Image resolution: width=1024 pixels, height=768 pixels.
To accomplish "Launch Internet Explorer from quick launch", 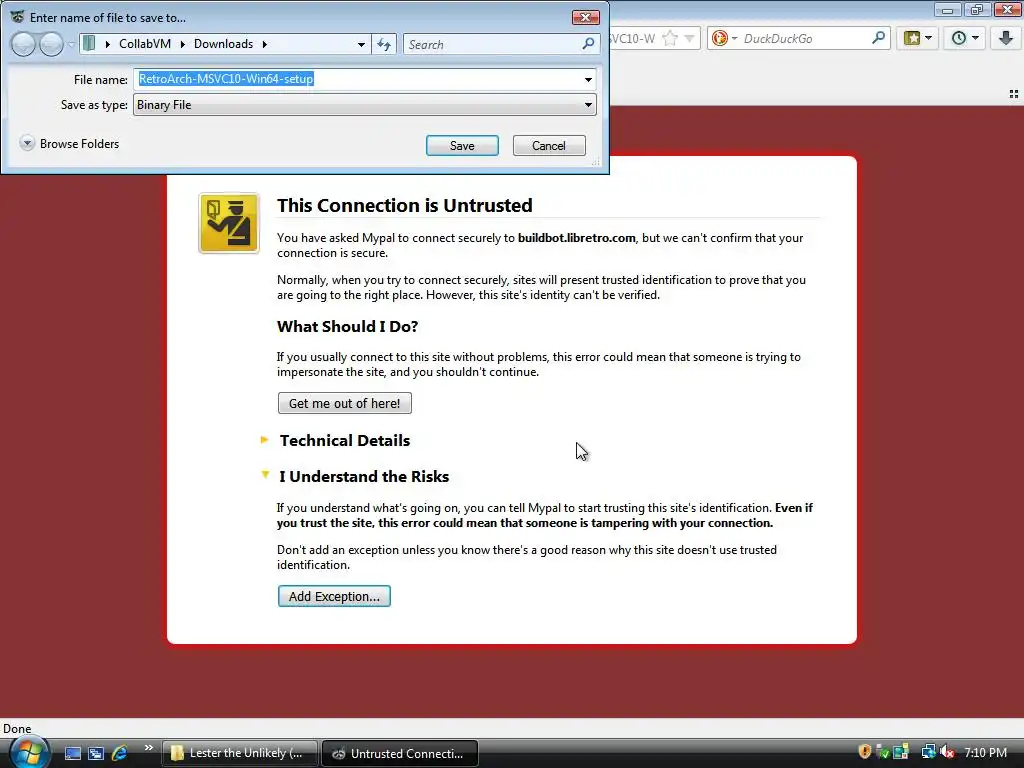I will [120, 753].
